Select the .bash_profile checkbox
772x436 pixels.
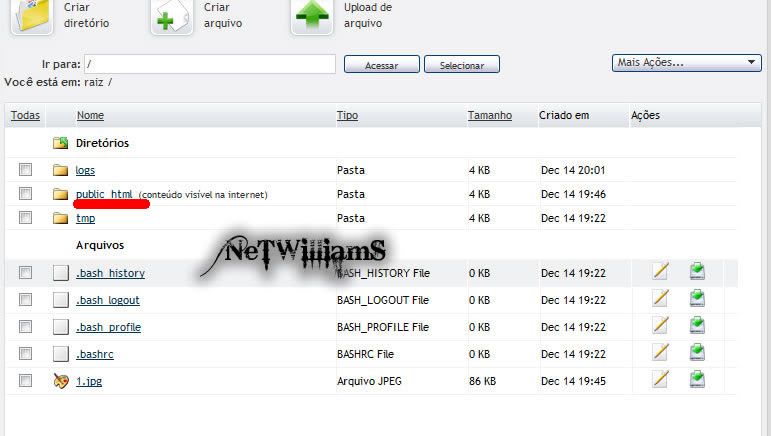click(25, 326)
